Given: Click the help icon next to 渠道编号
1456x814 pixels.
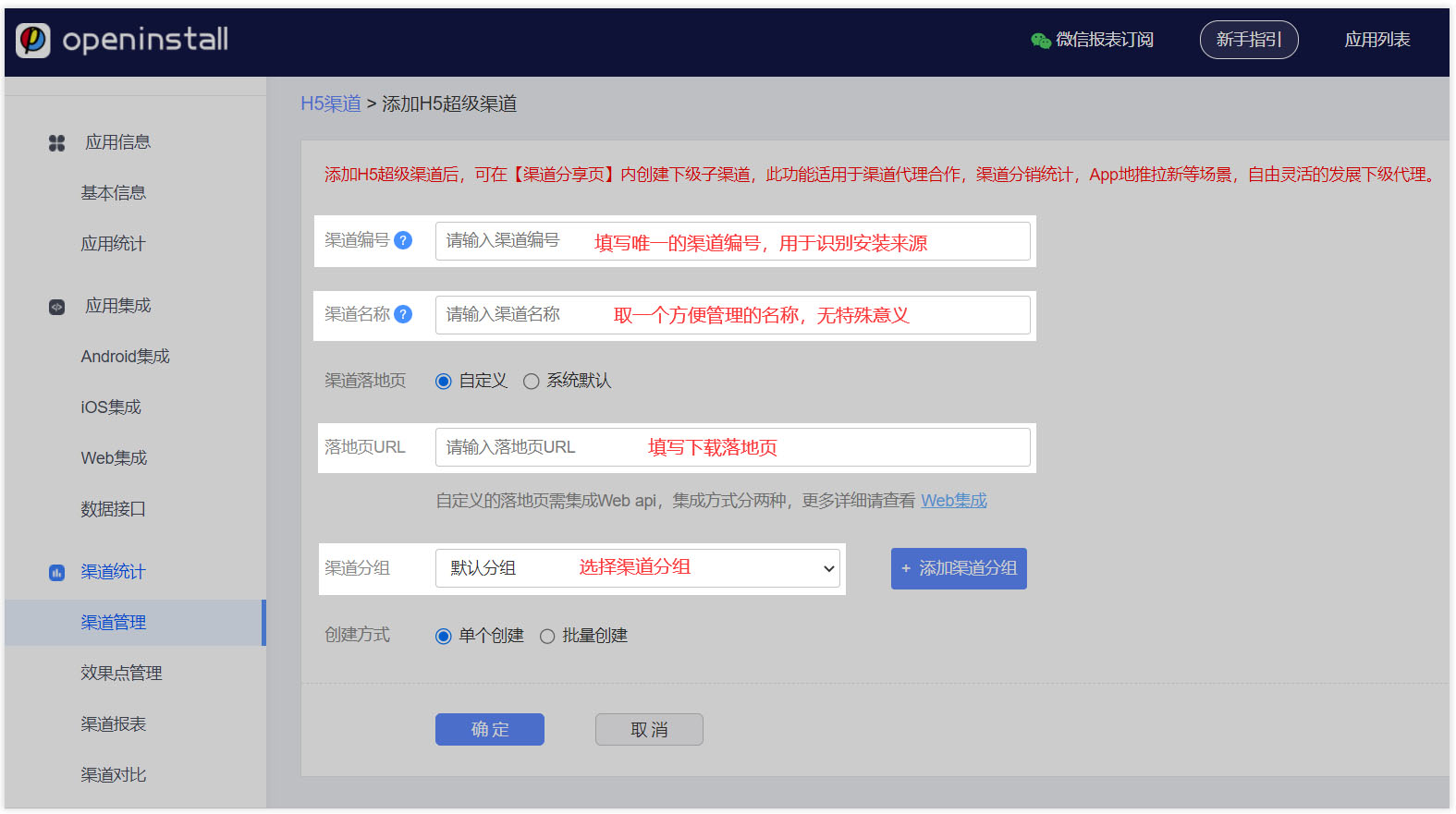Looking at the screenshot, I should coord(403,240).
